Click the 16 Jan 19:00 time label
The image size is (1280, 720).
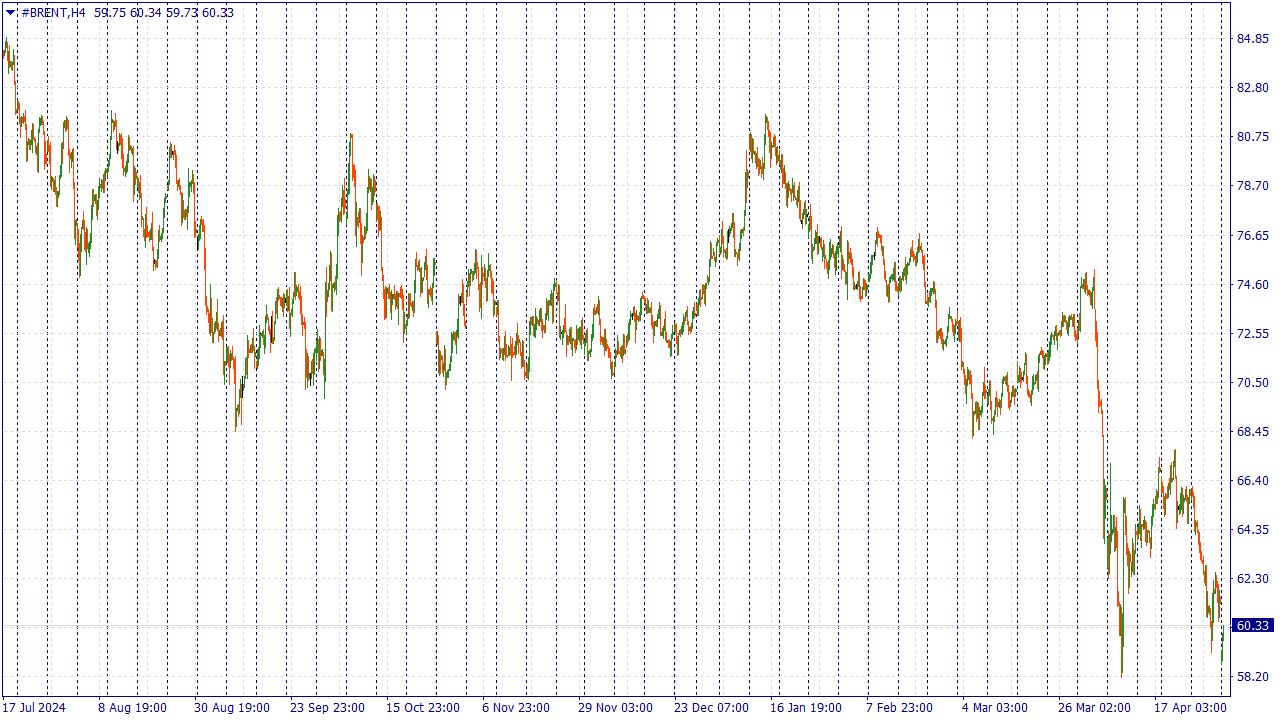coord(807,707)
